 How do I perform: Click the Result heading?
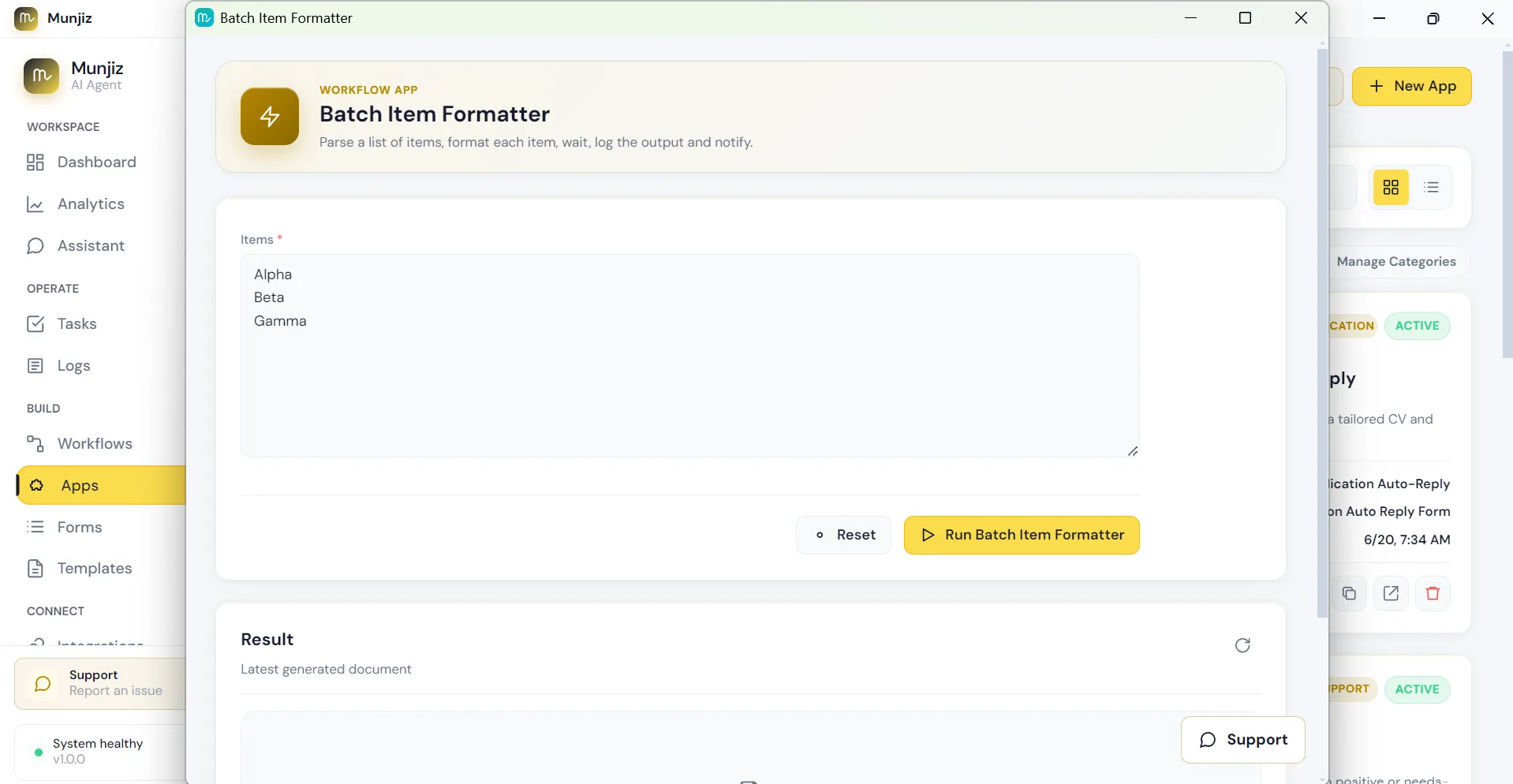267,640
